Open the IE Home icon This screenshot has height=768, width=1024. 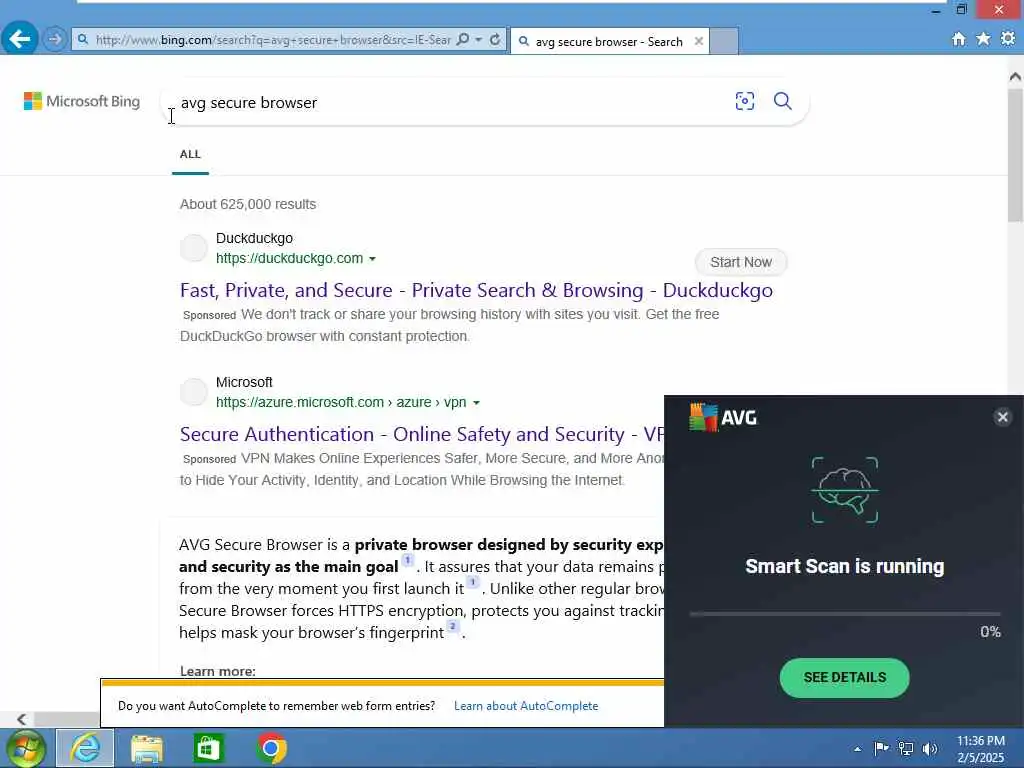click(959, 39)
